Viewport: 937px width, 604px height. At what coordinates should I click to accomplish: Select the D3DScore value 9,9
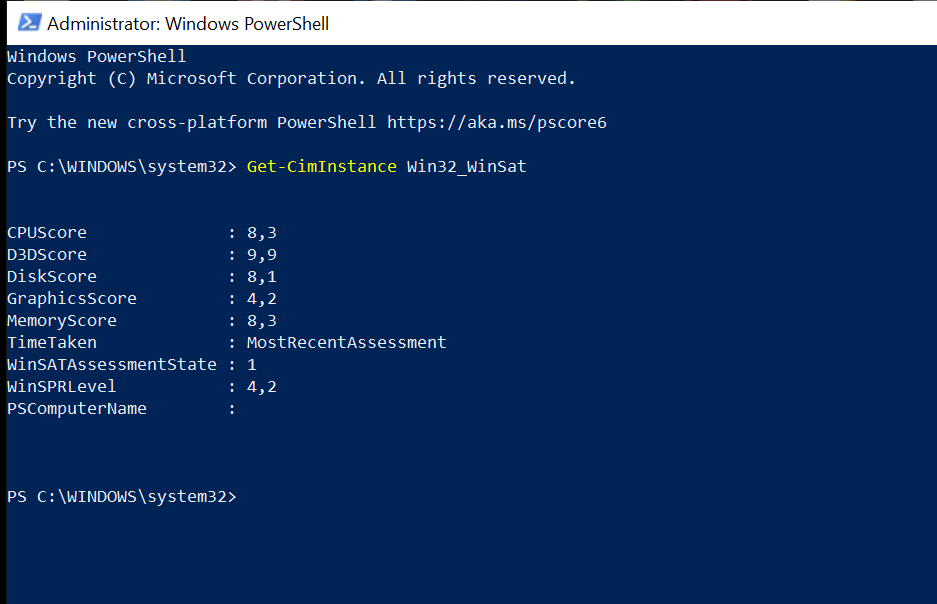click(262, 254)
